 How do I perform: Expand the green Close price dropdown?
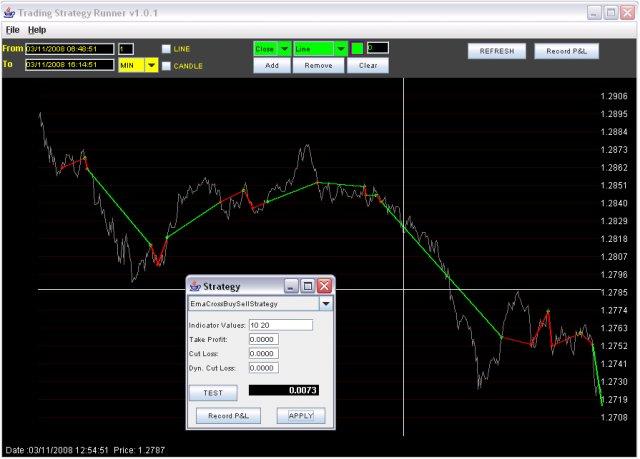click(284, 48)
